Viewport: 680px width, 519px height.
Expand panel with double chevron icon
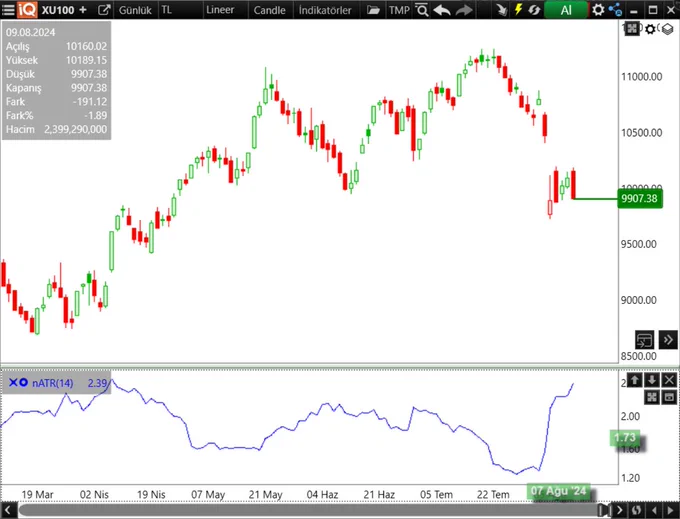[x=668, y=339]
